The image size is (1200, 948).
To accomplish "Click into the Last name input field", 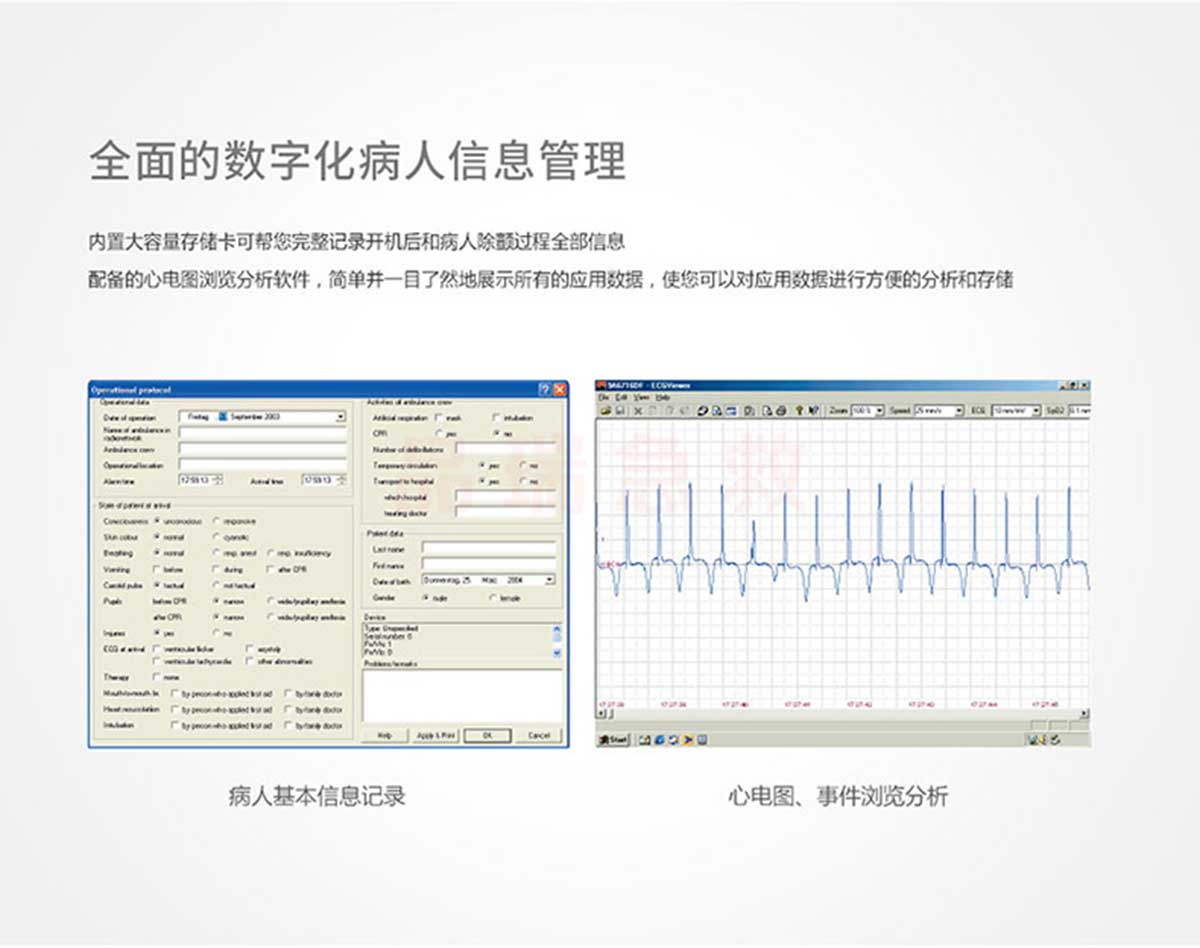I will (488, 549).
